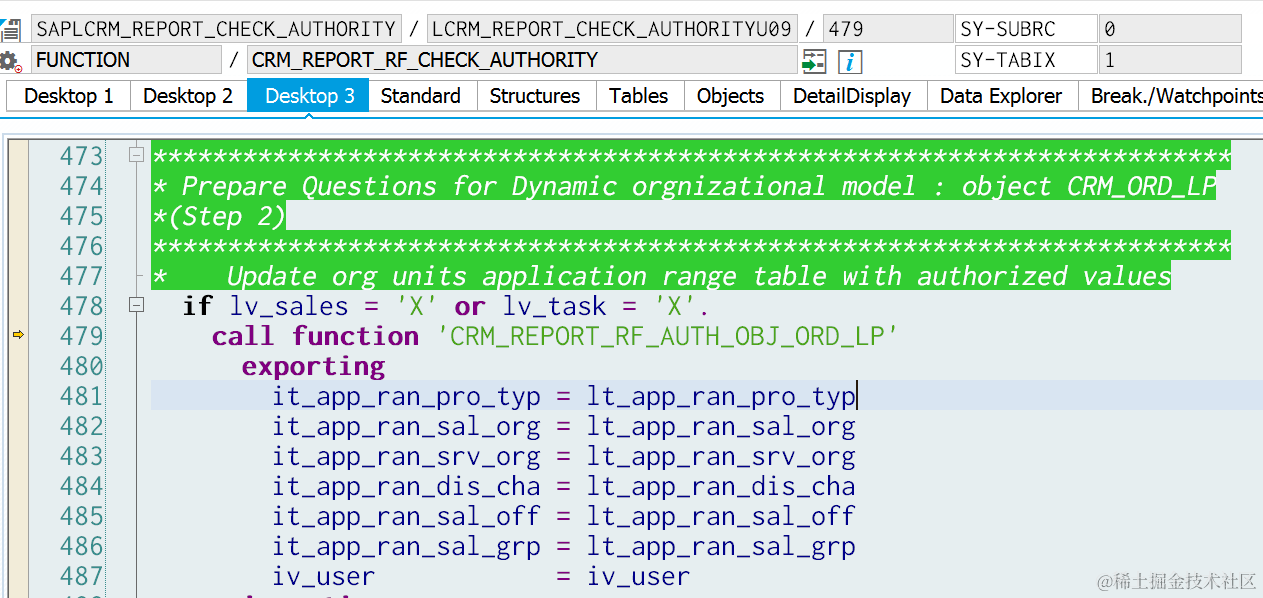Open the Objects tab
Viewport: 1263px width, 598px height.
[730, 96]
